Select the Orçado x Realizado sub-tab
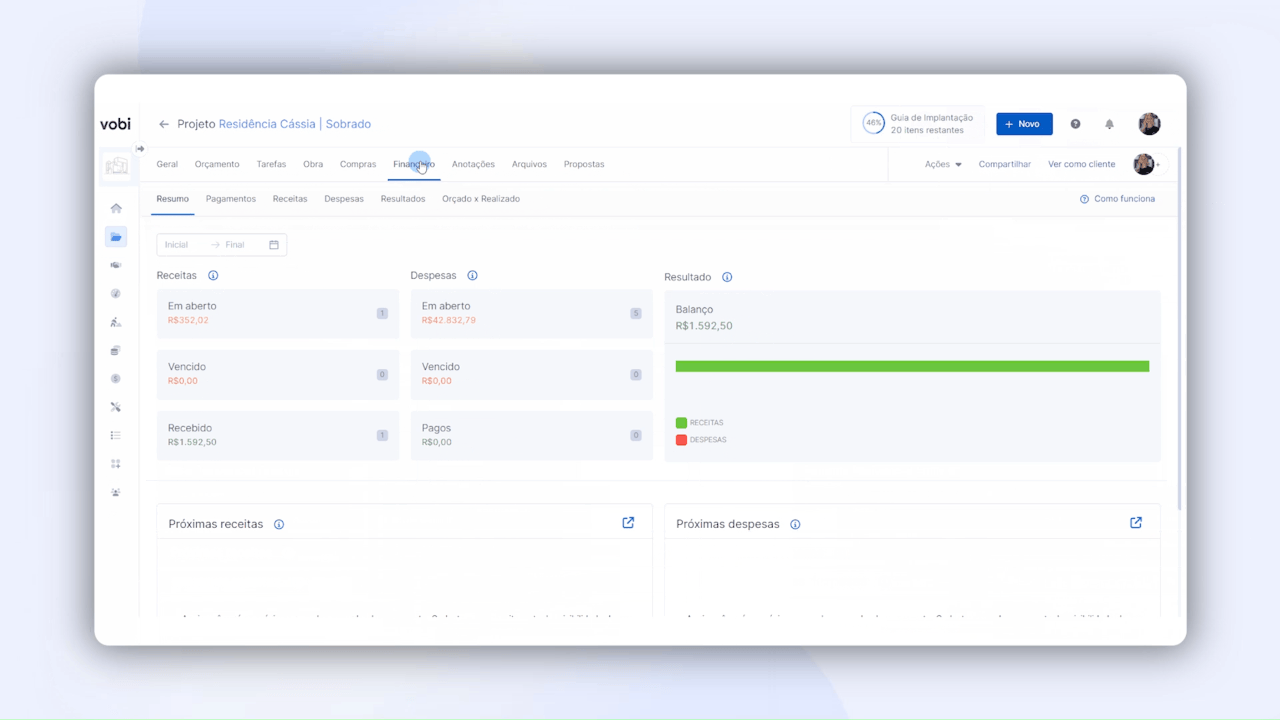Viewport: 1280px width, 720px height. [481, 199]
